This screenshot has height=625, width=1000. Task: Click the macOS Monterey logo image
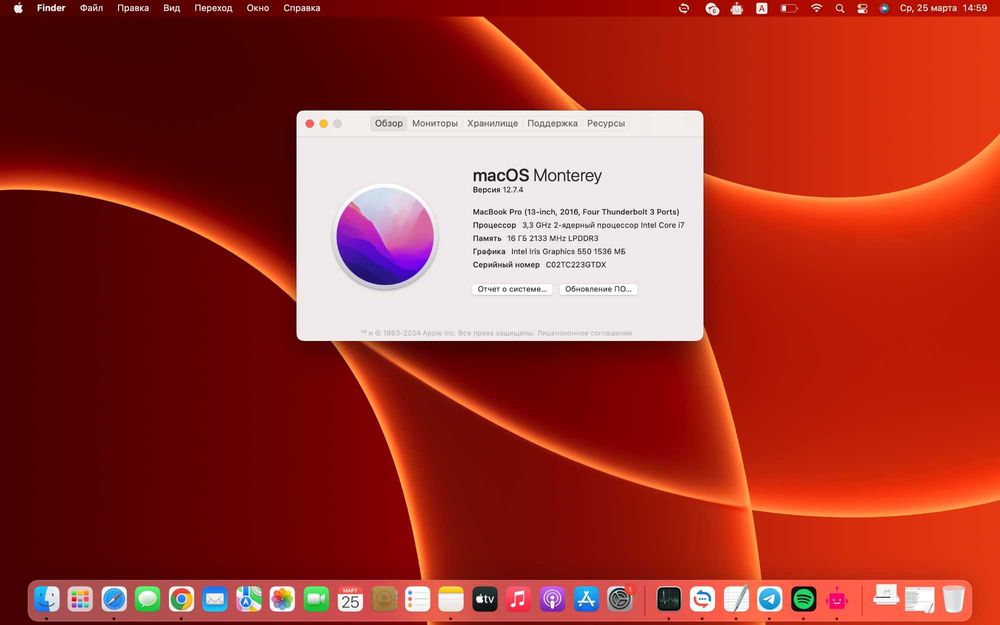click(385, 236)
